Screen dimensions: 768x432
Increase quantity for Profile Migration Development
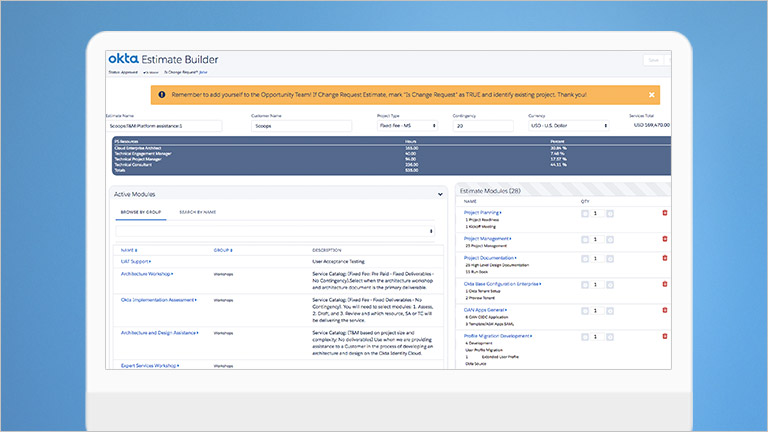click(x=610, y=337)
